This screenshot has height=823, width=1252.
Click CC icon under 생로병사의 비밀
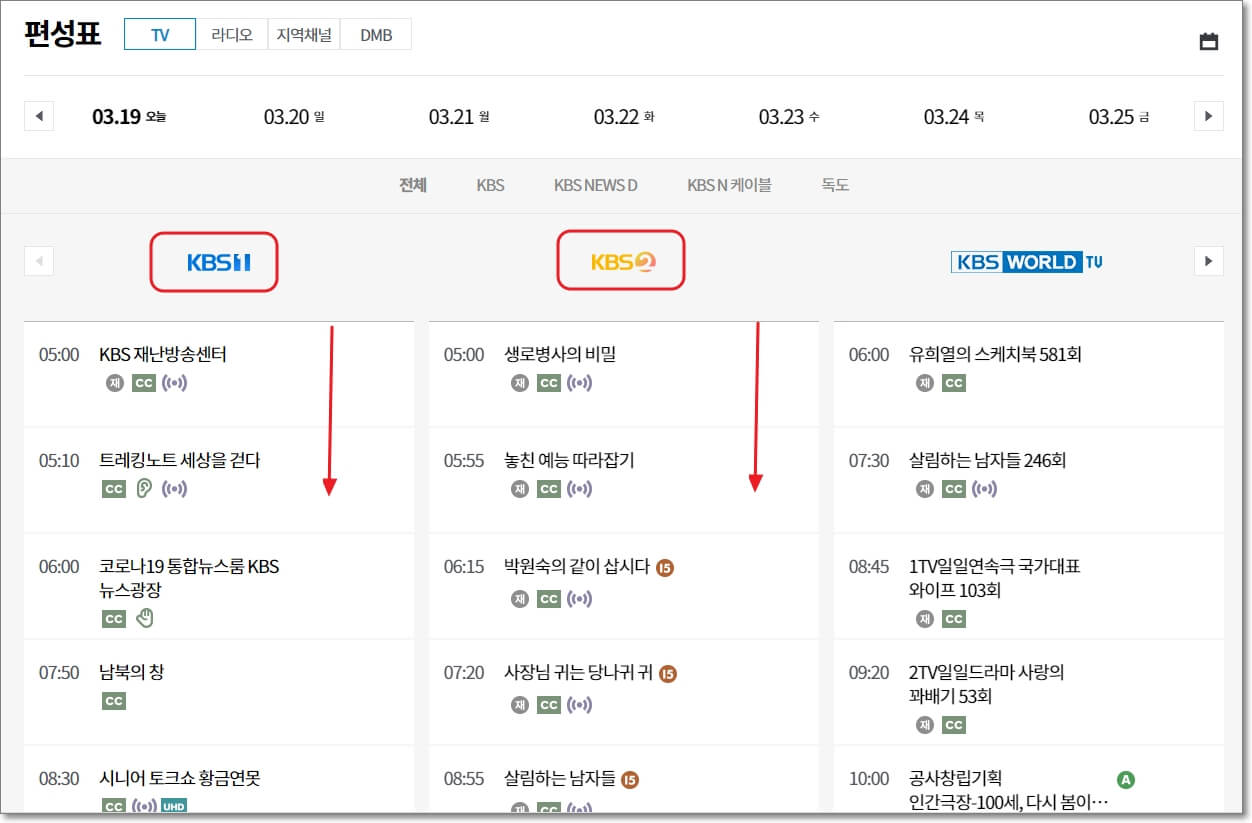pos(549,383)
